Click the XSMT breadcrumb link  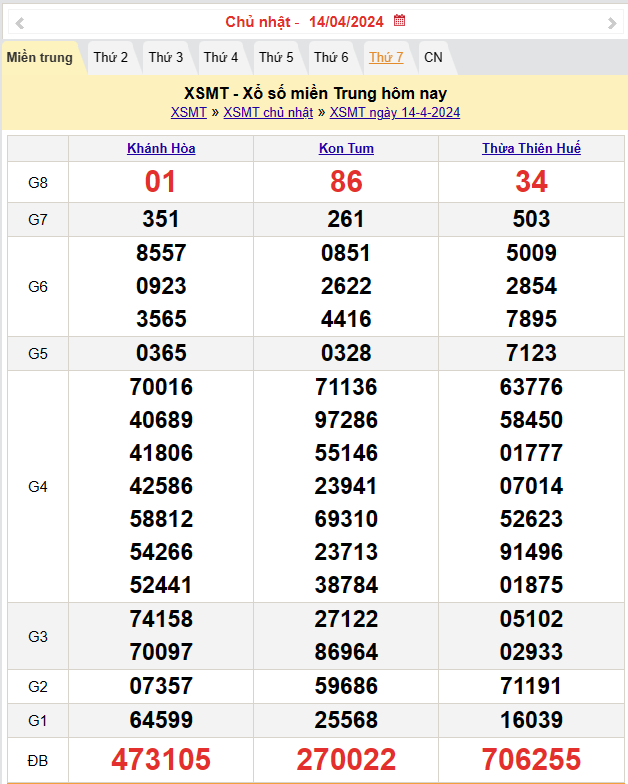pos(189,113)
